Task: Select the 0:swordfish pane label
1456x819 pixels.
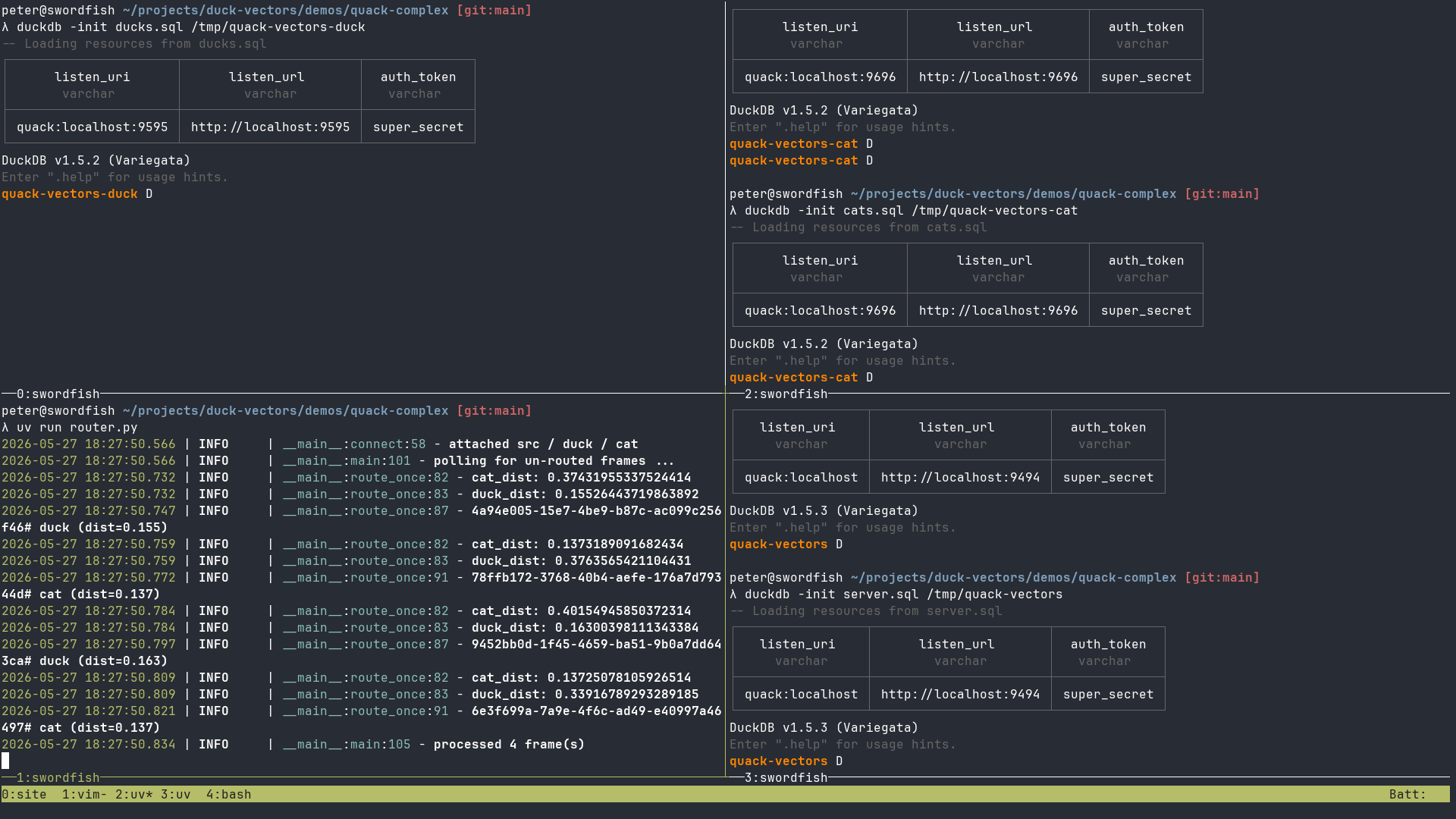Action: 58,394
